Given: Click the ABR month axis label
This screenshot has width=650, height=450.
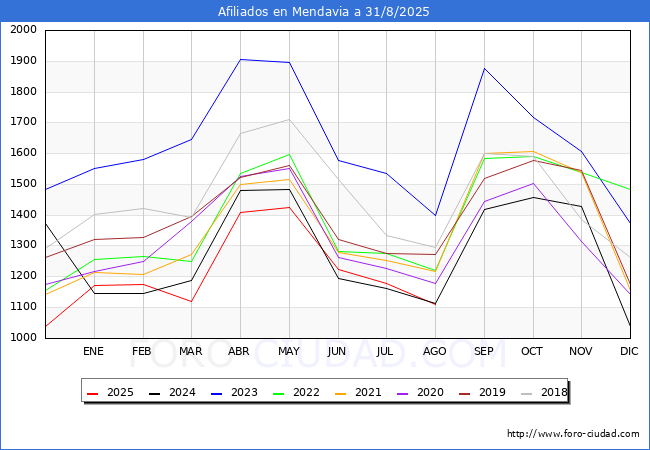Looking at the screenshot, I should pyautogui.click(x=239, y=351).
